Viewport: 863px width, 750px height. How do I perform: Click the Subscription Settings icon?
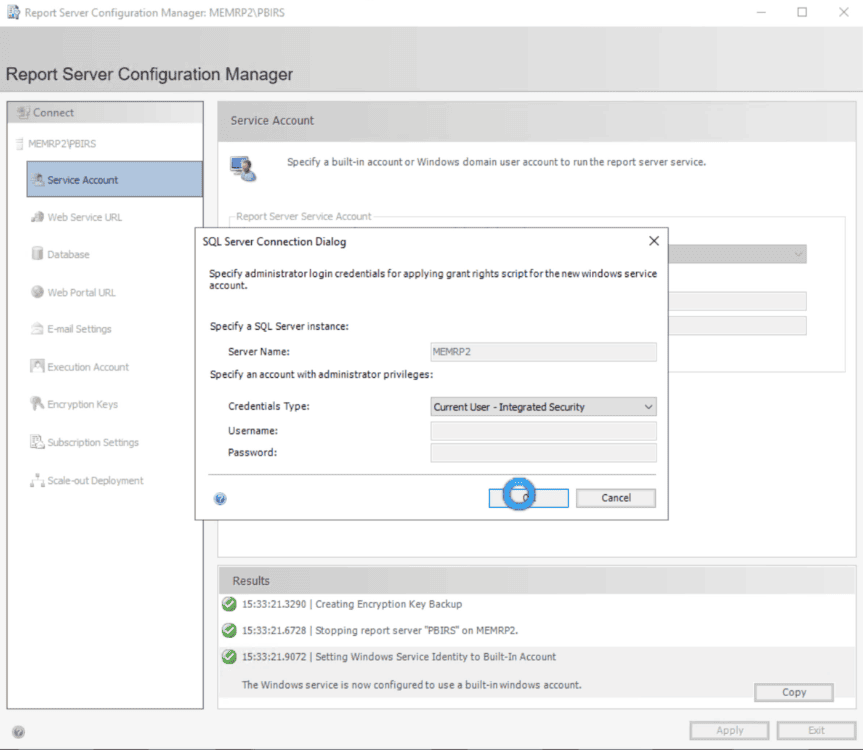pyautogui.click(x=37, y=441)
